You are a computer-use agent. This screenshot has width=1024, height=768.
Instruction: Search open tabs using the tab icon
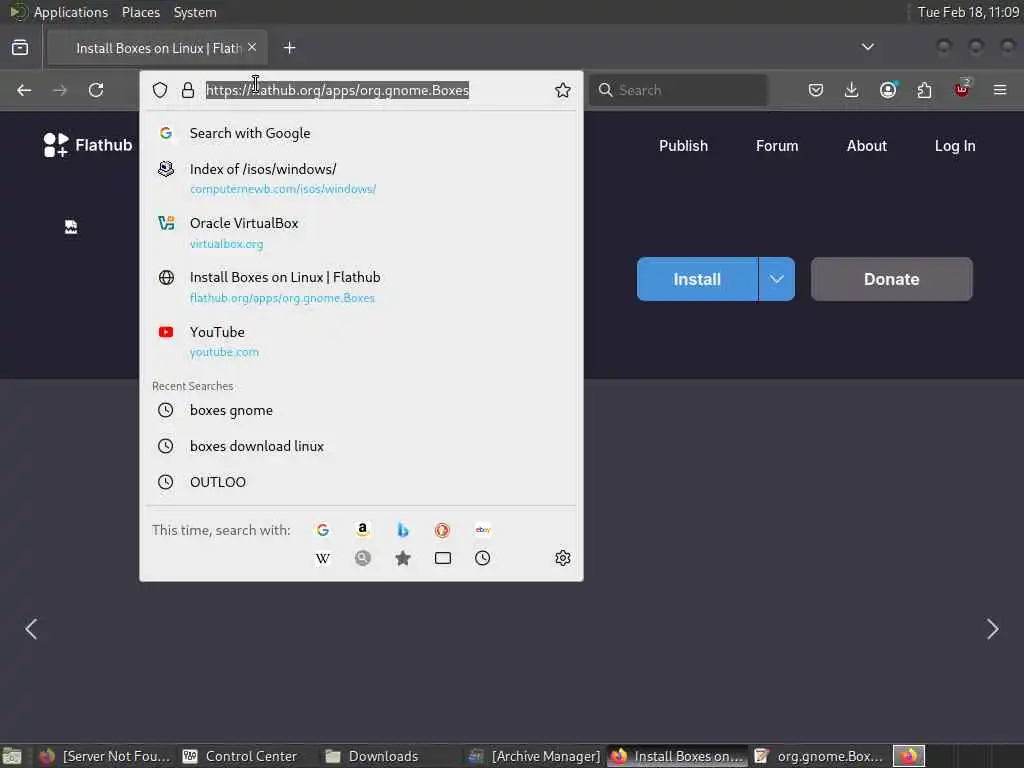[x=443, y=558]
